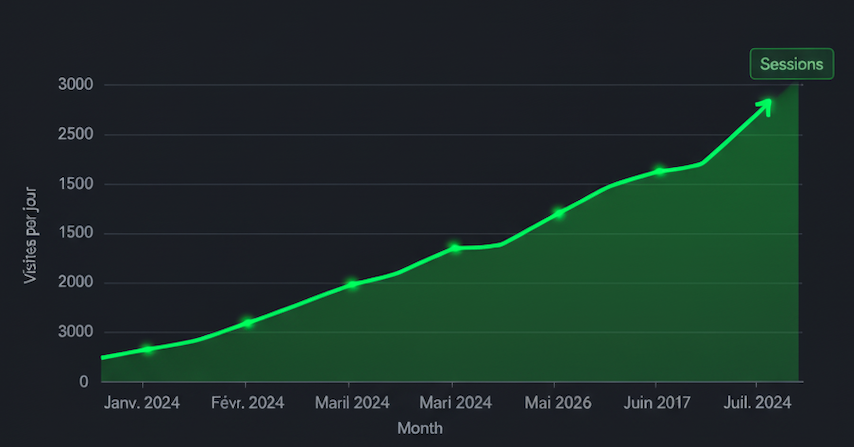The width and height of the screenshot is (854, 447).
Task: Click the data marker above Mari 2024
Action: click(454, 247)
